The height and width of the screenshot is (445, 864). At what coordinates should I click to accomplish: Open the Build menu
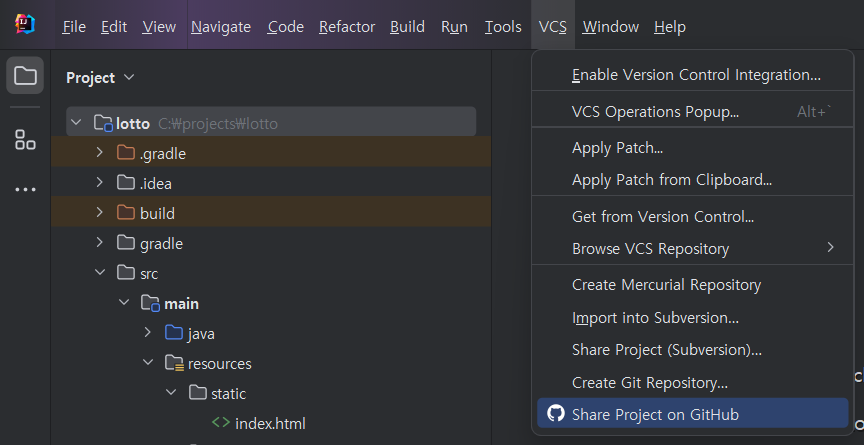coord(407,26)
